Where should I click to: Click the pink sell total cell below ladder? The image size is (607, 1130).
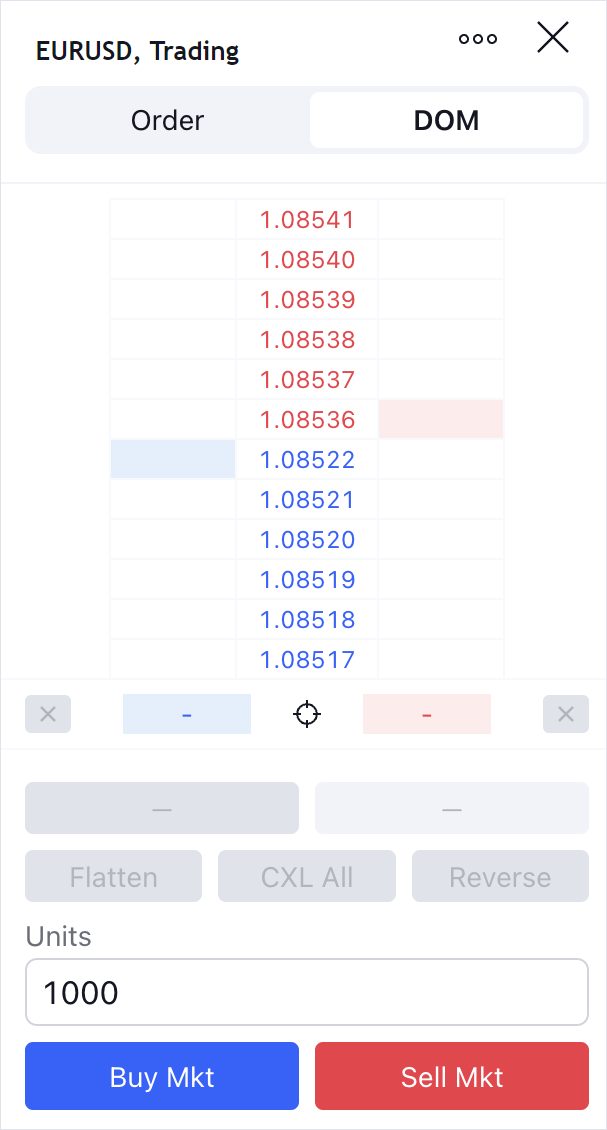coord(427,714)
